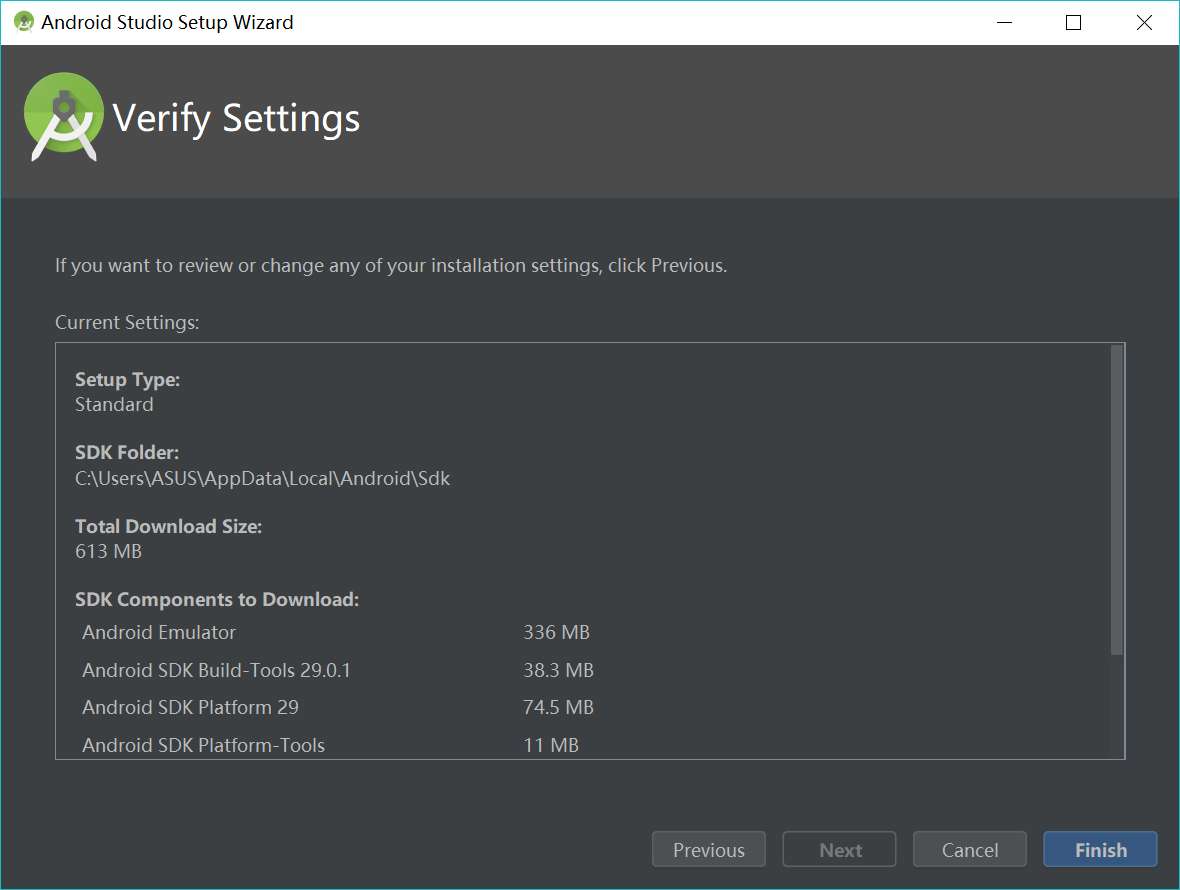Click the Android Studio logo in header
1180x890 pixels.
point(64,117)
